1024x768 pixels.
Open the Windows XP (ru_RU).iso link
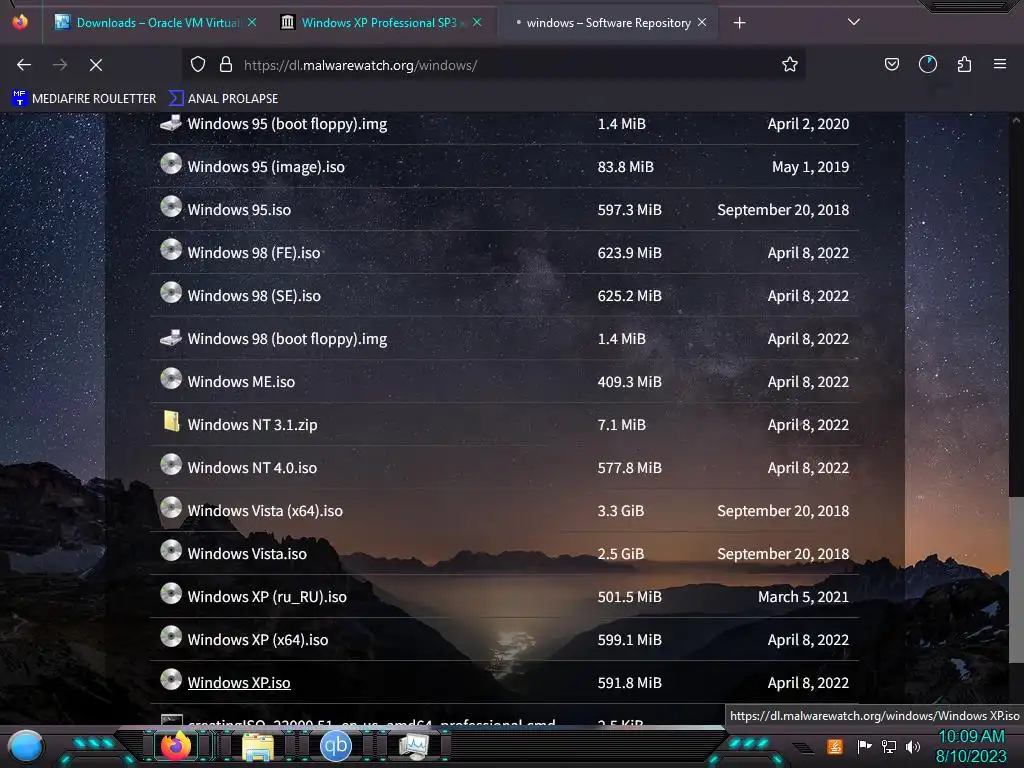267,597
